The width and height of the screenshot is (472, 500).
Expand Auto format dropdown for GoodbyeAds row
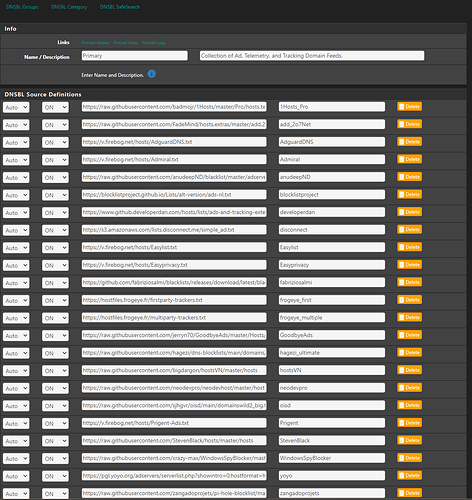pos(16,336)
